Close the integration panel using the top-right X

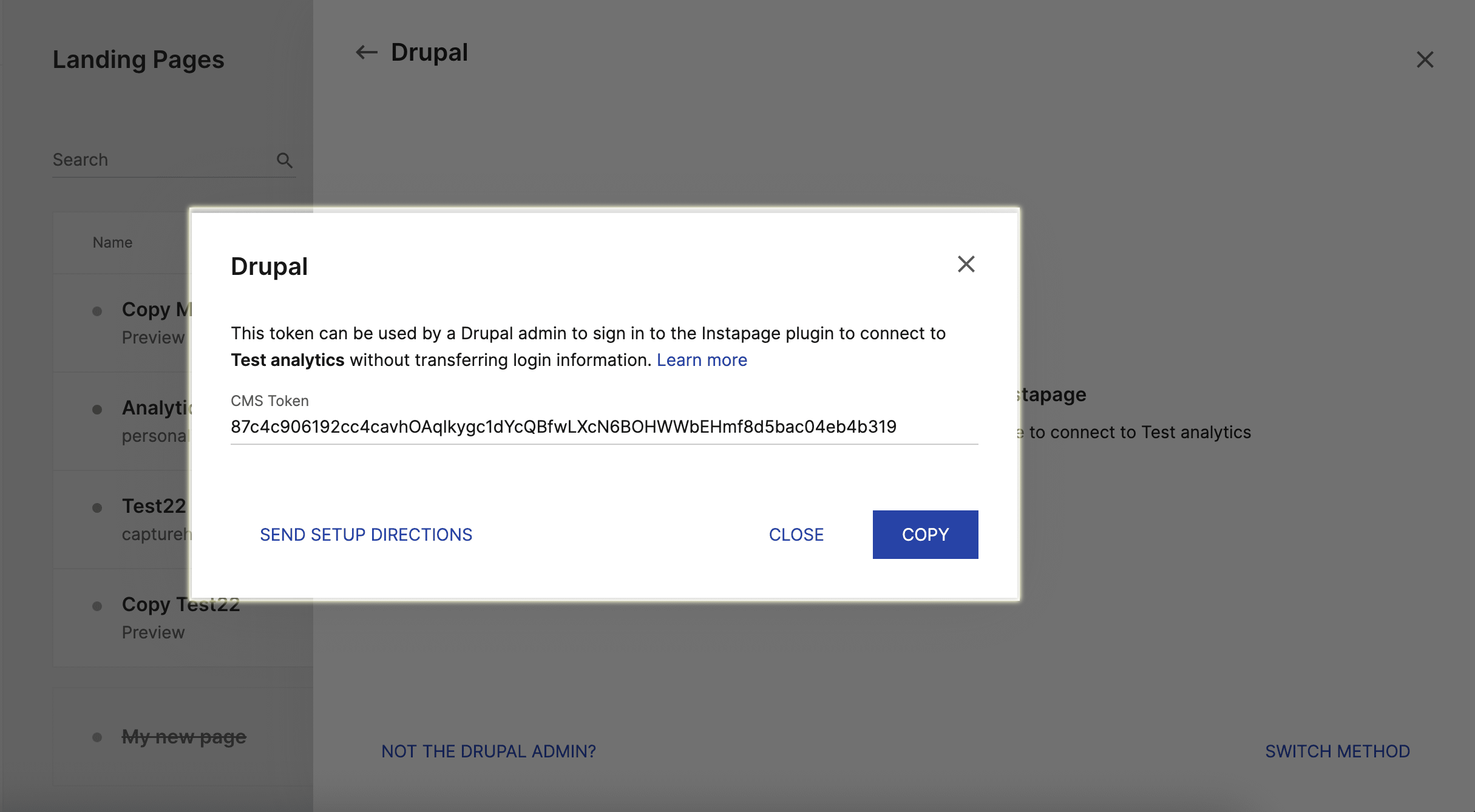point(1425,59)
